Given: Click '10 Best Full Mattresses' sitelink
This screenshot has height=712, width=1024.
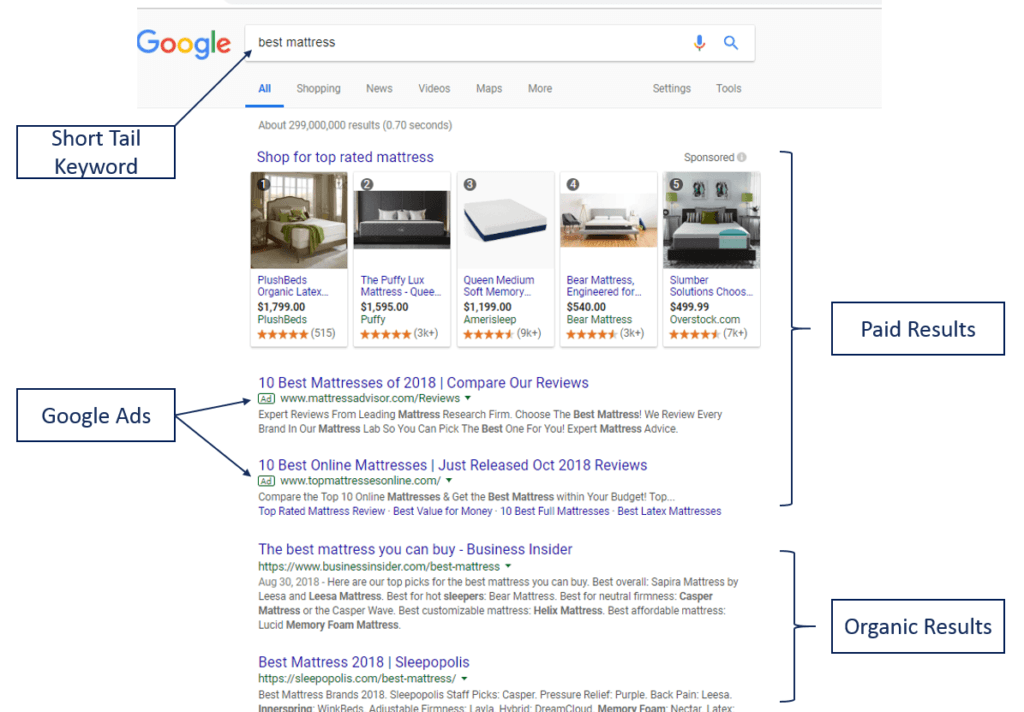Looking at the screenshot, I should tap(555, 511).
